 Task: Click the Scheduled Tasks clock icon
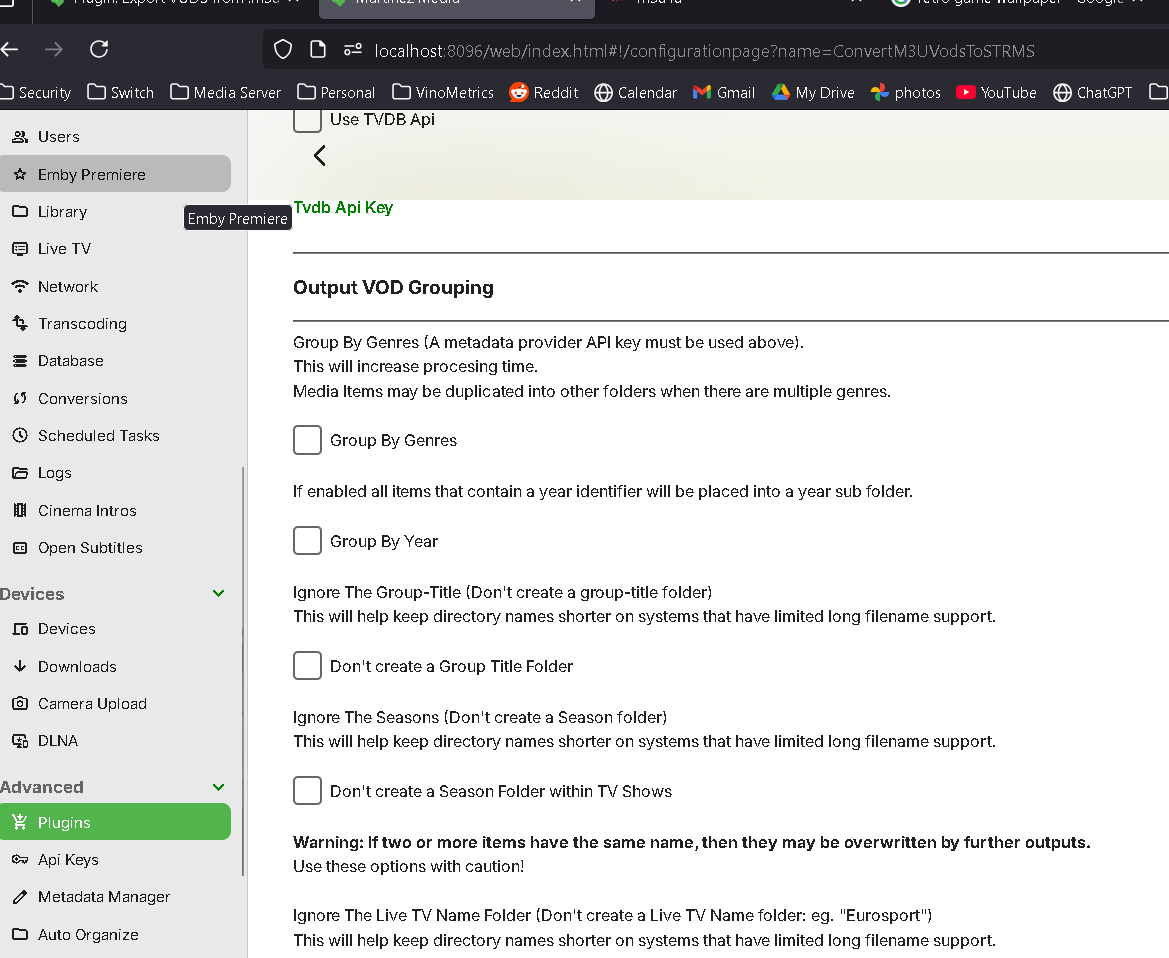pyautogui.click(x=19, y=436)
